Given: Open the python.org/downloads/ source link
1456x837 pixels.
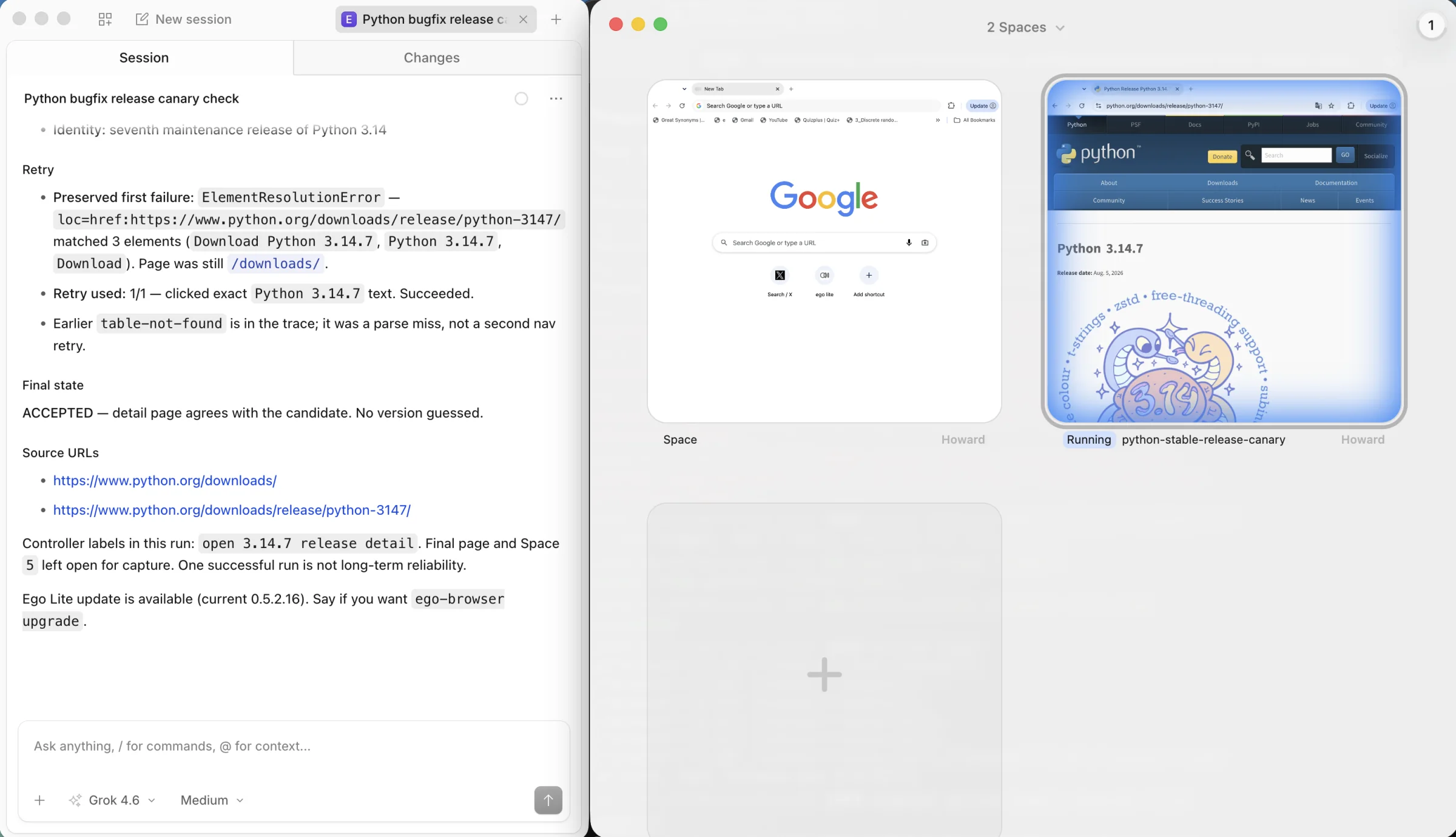Looking at the screenshot, I should click(164, 480).
